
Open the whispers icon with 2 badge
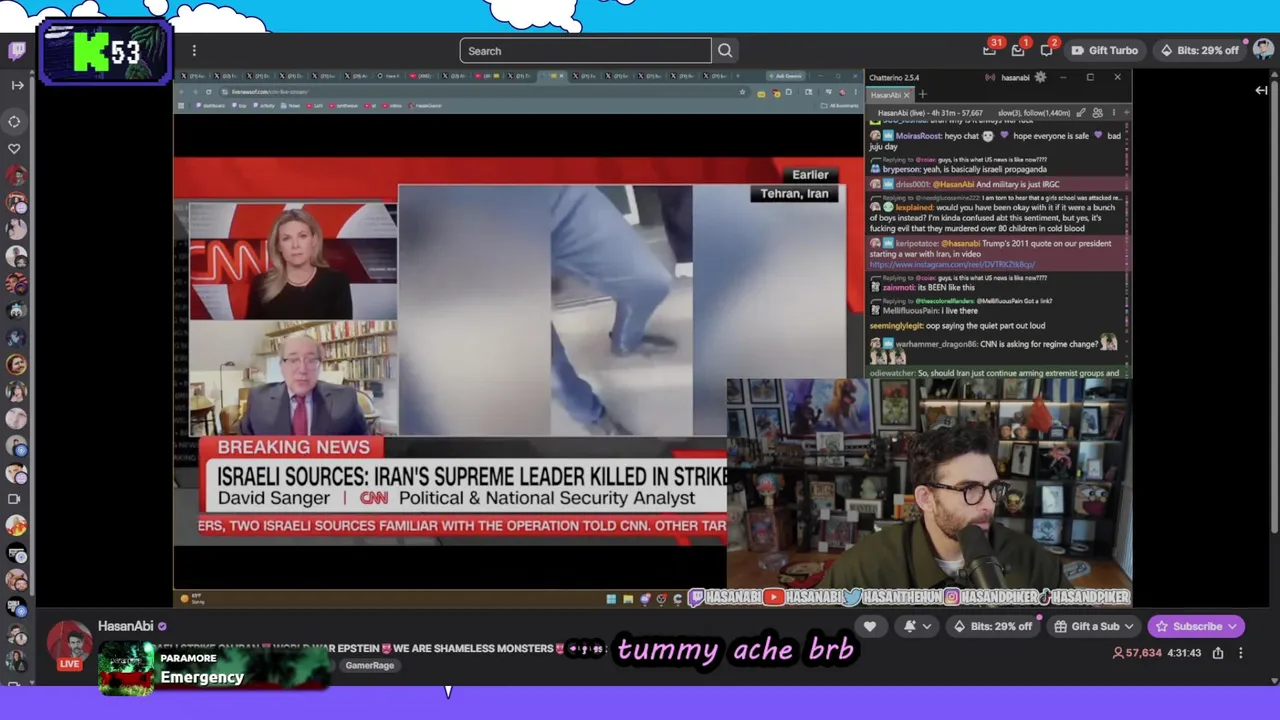pos(1047,50)
